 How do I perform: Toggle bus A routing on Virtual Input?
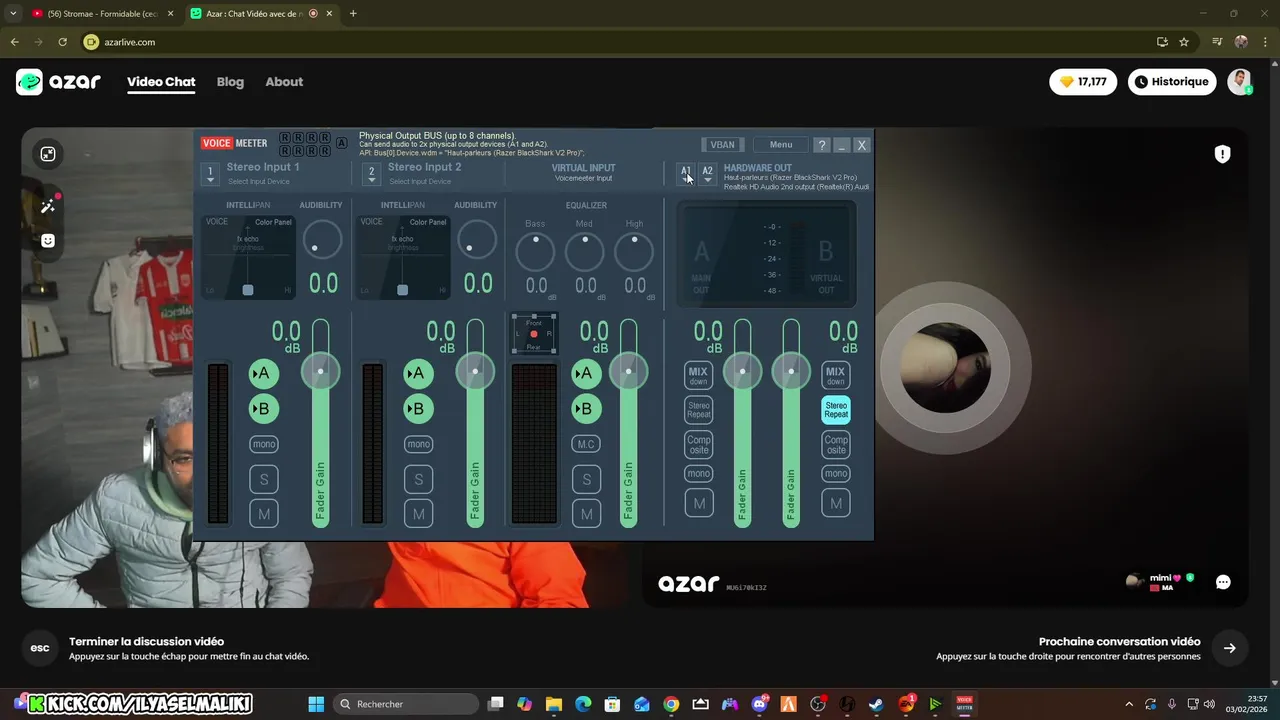pyautogui.click(x=586, y=373)
